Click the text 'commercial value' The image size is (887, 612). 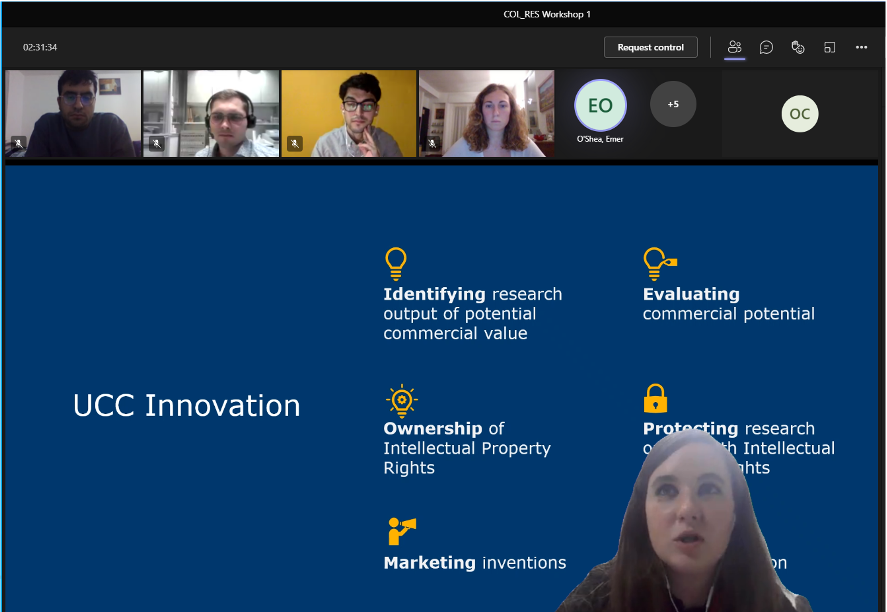455,334
